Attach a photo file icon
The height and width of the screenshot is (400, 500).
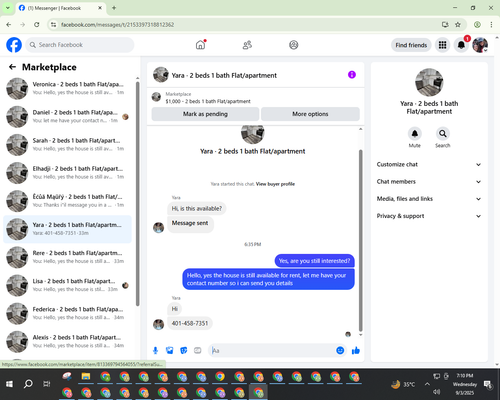click(170, 350)
